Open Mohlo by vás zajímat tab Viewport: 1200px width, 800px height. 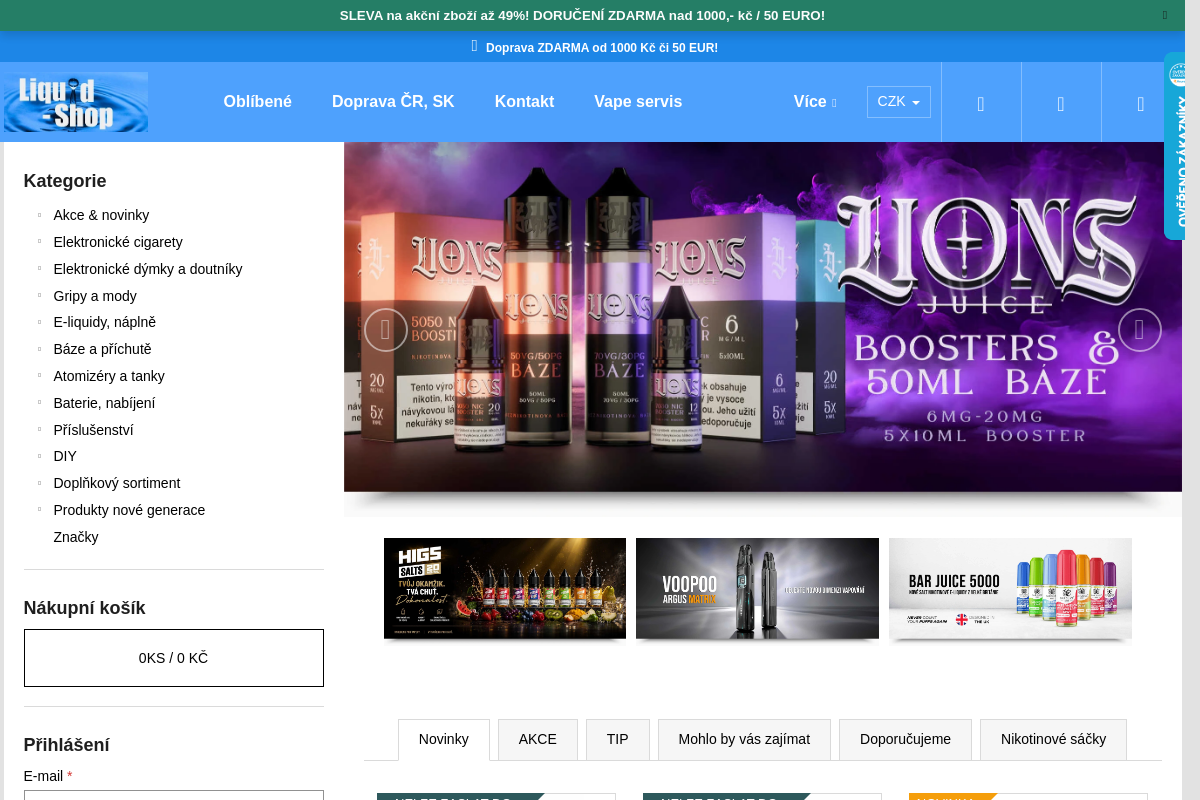pyautogui.click(x=744, y=740)
